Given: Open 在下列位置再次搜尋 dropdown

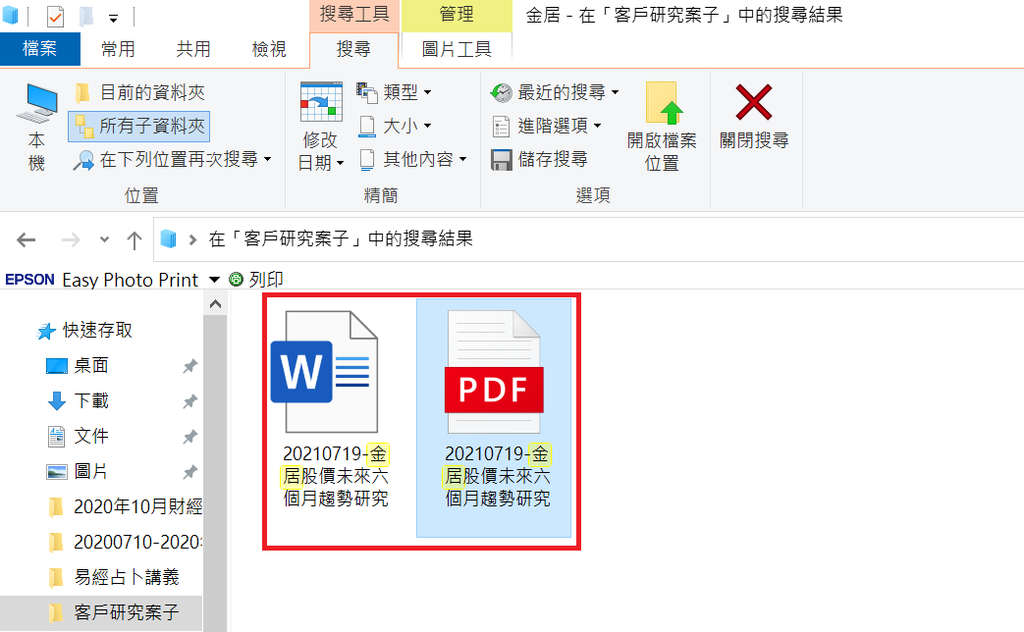Looking at the screenshot, I should tap(172, 159).
